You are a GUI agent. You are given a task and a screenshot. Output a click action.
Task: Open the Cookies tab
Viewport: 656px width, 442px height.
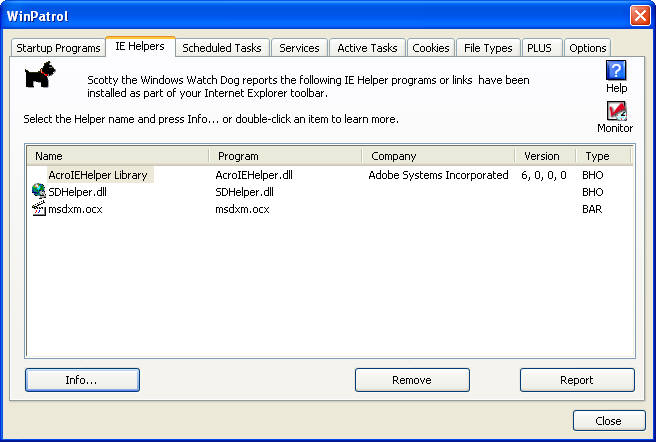[x=431, y=48]
